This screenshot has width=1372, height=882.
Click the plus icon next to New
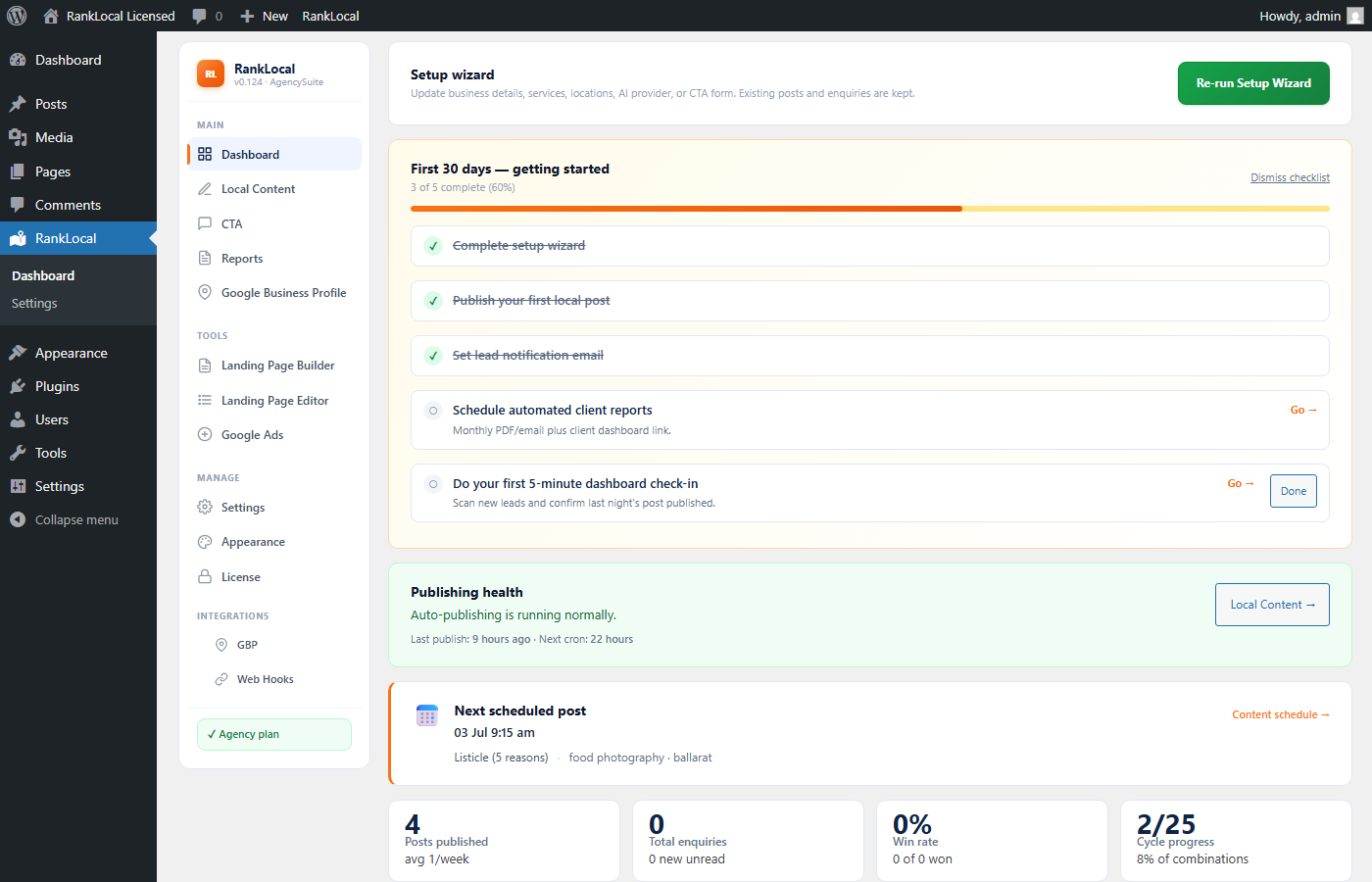(247, 16)
